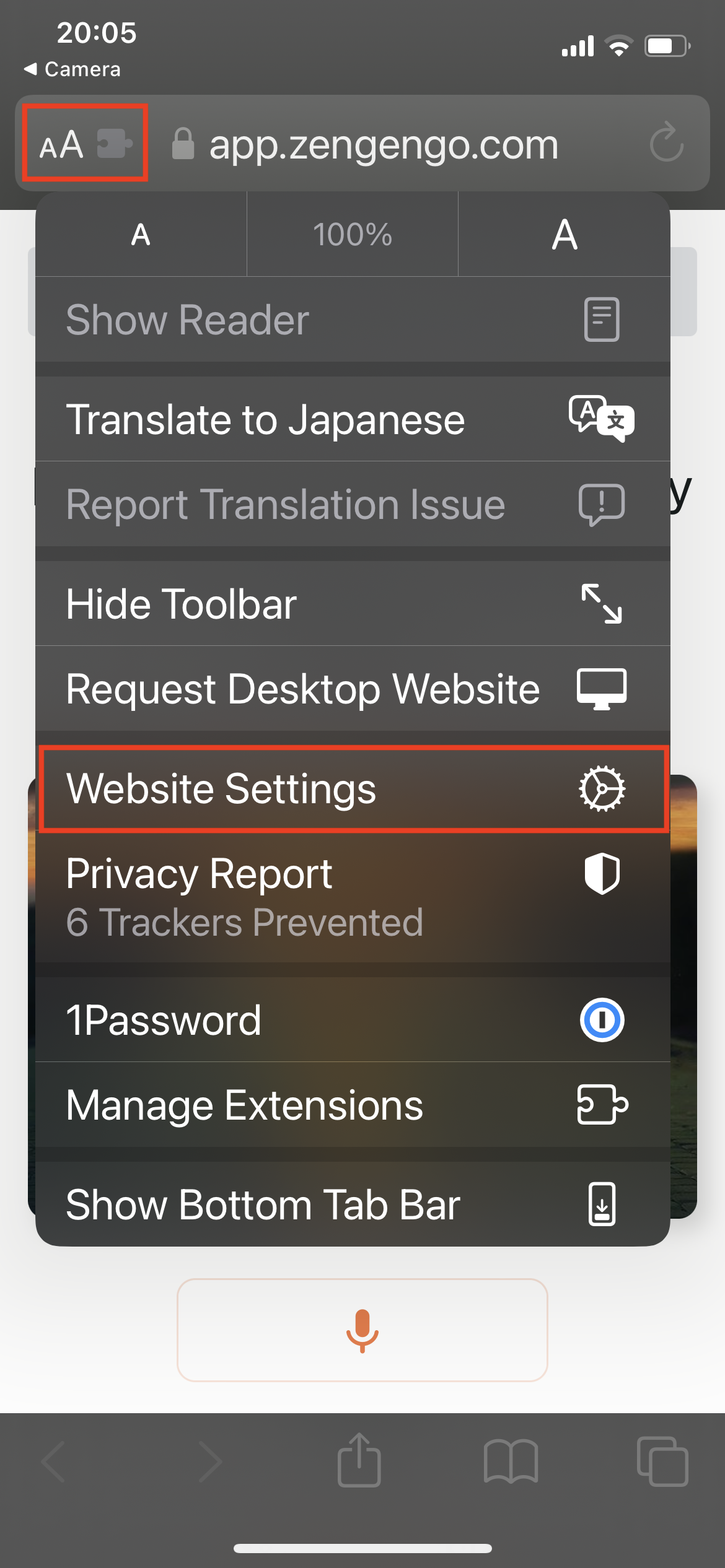Increase text size with large A
The width and height of the screenshot is (725, 1568).
tap(565, 235)
